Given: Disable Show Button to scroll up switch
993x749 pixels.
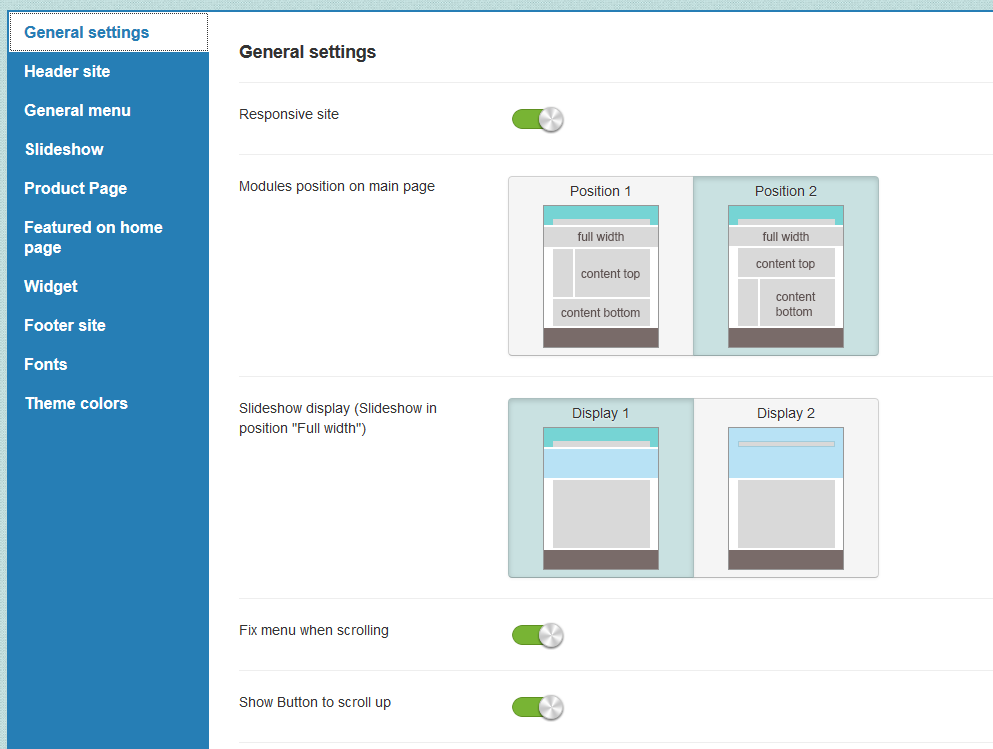Looking at the screenshot, I should pyautogui.click(x=537, y=707).
